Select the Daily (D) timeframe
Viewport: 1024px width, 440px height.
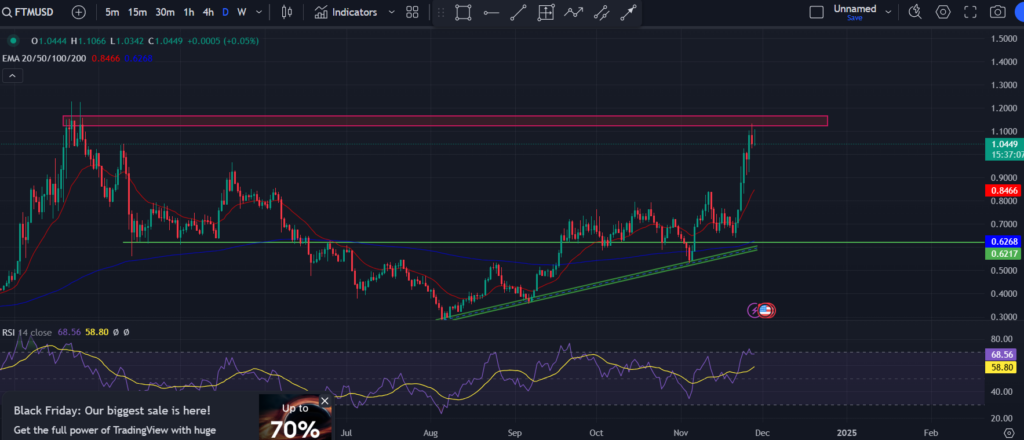point(225,12)
